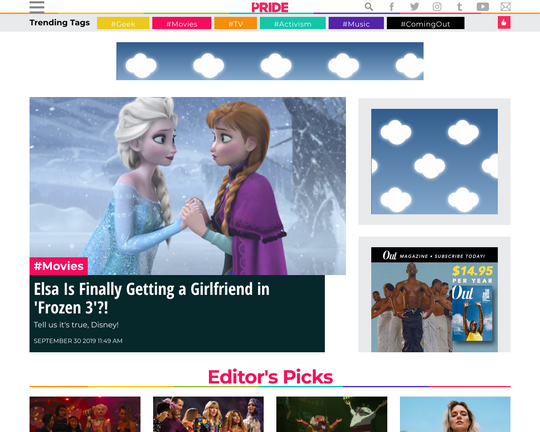Click the PRIDE logo
This screenshot has width=540, height=432.
(x=270, y=7)
